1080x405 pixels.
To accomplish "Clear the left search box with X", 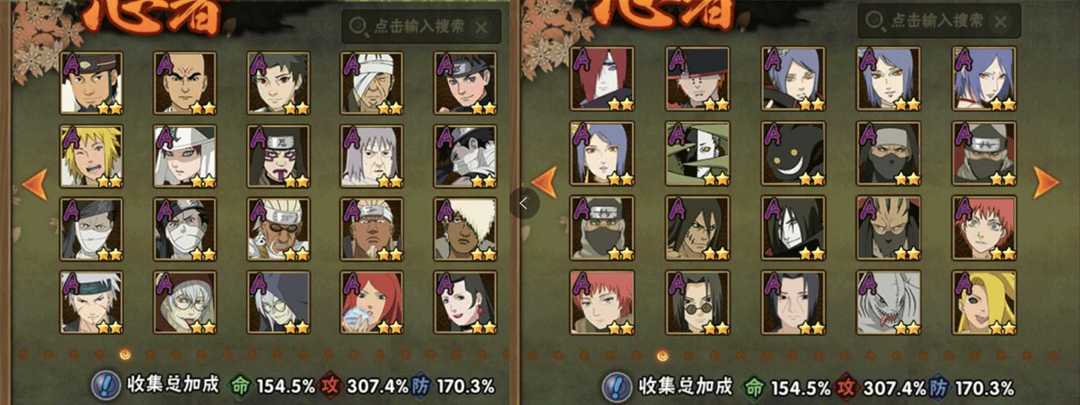I will 481,28.
